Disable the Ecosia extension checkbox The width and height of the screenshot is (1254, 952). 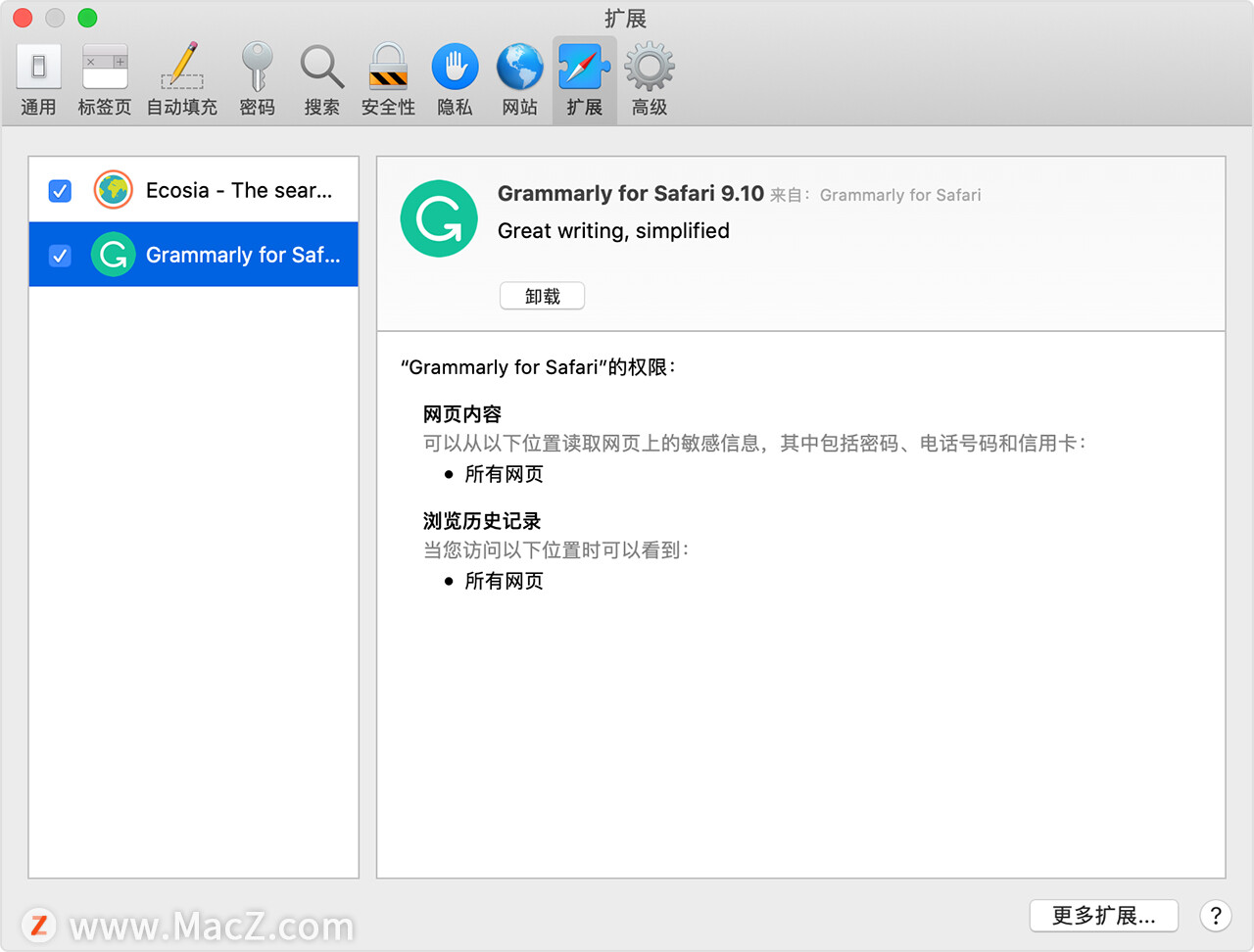[60, 190]
